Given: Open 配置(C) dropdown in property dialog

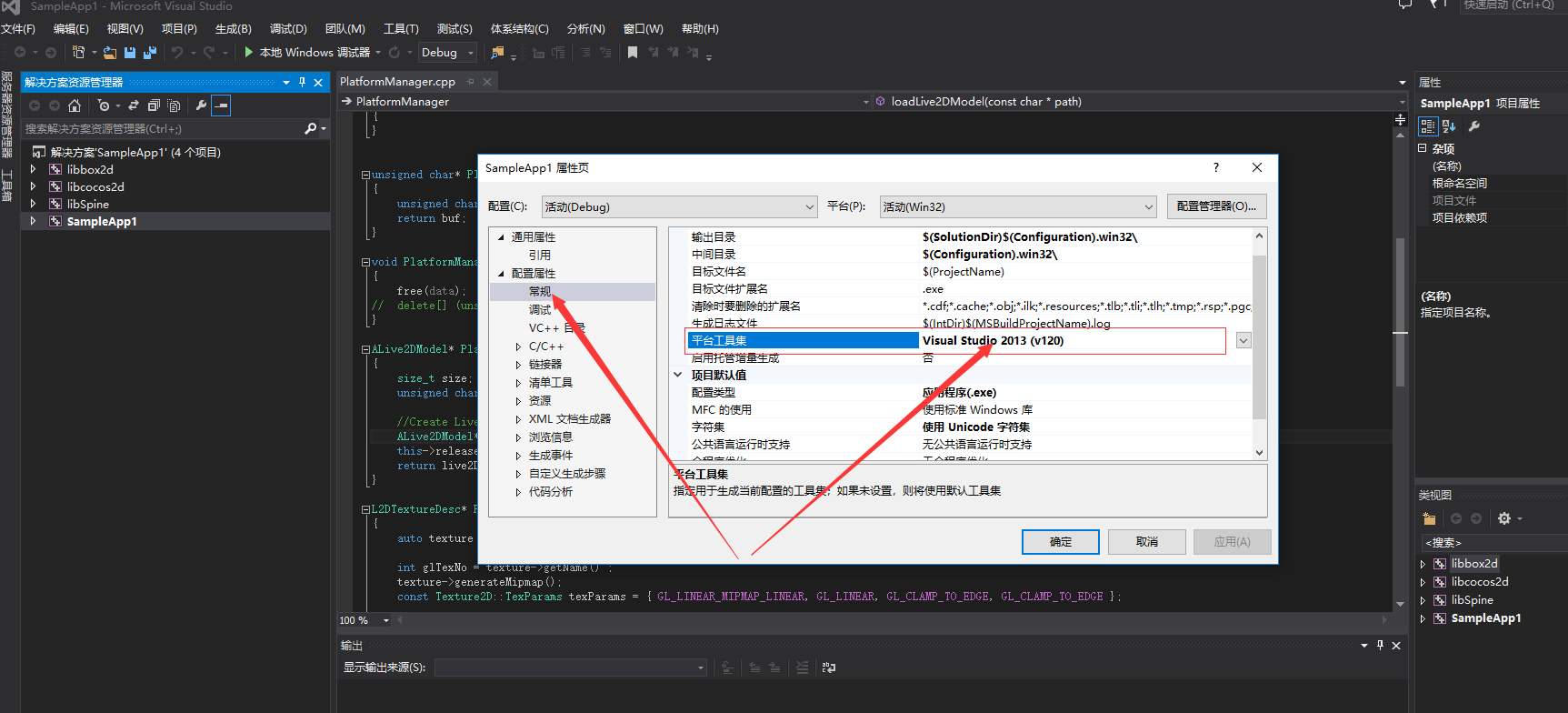Looking at the screenshot, I should (679, 207).
